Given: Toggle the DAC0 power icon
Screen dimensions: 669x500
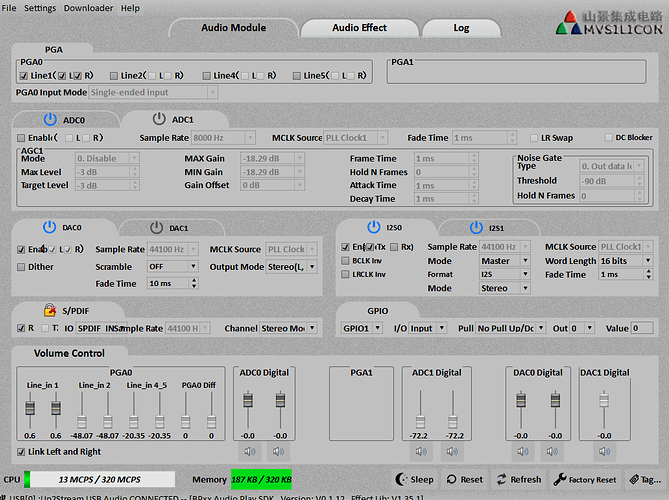Looking at the screenshot, I should [x=49, y=227].
